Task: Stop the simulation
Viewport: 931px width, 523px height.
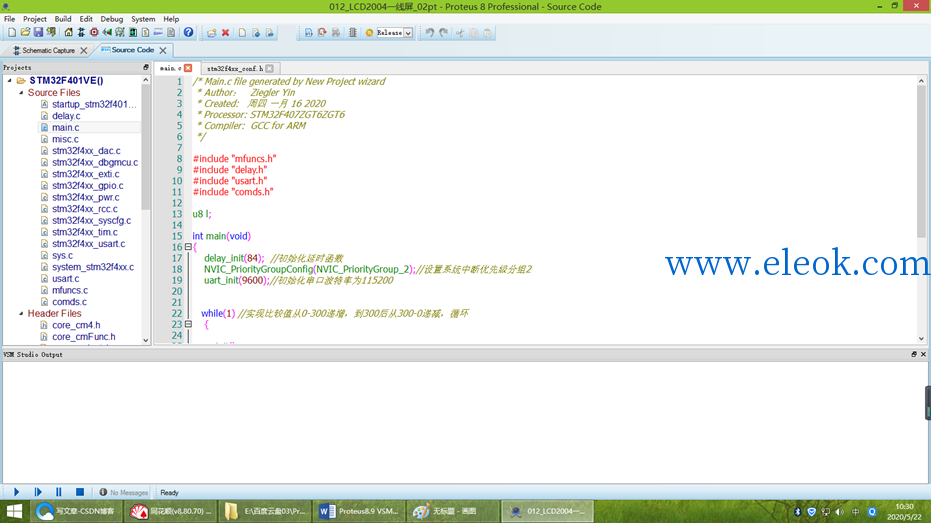Action: [x=80, y=492]
